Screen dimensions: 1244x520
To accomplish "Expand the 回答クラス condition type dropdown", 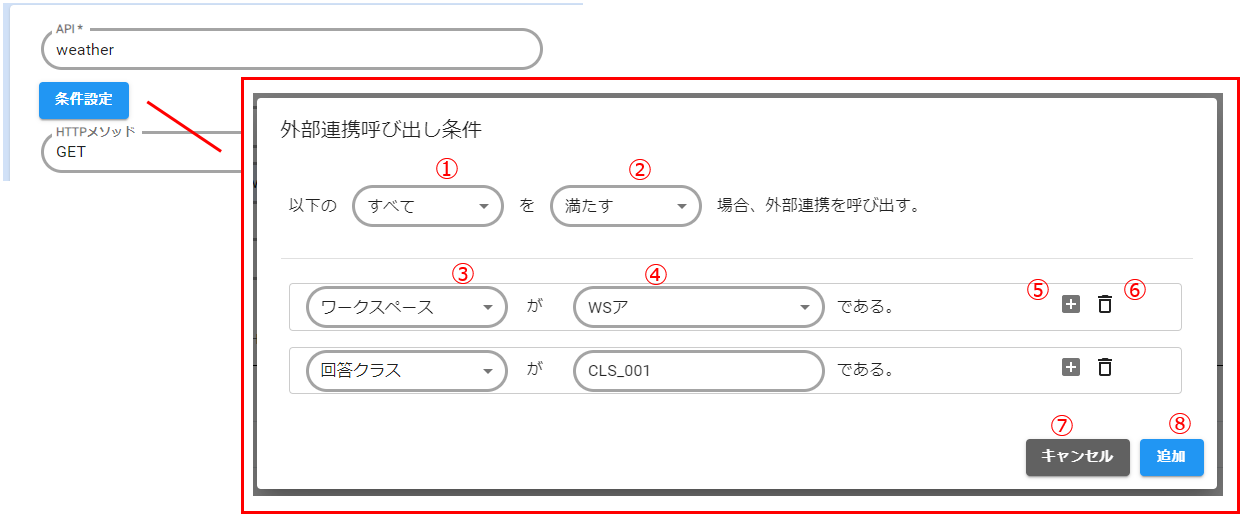I will tap(406, 370).
